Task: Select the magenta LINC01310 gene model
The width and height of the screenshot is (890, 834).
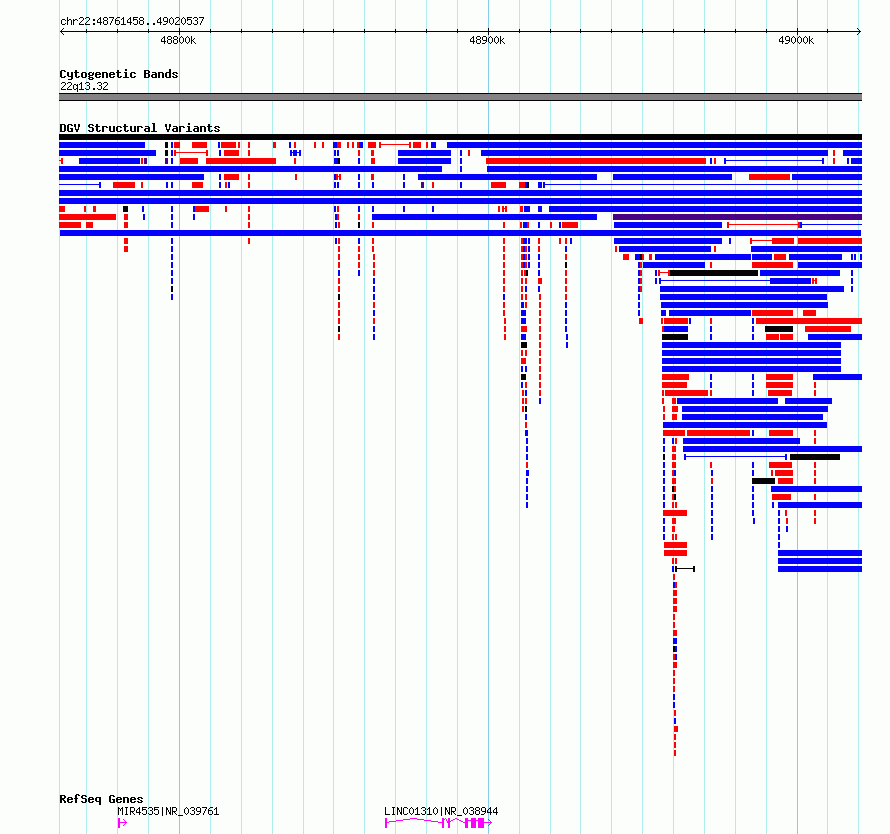Action: [x=438, y=823]
